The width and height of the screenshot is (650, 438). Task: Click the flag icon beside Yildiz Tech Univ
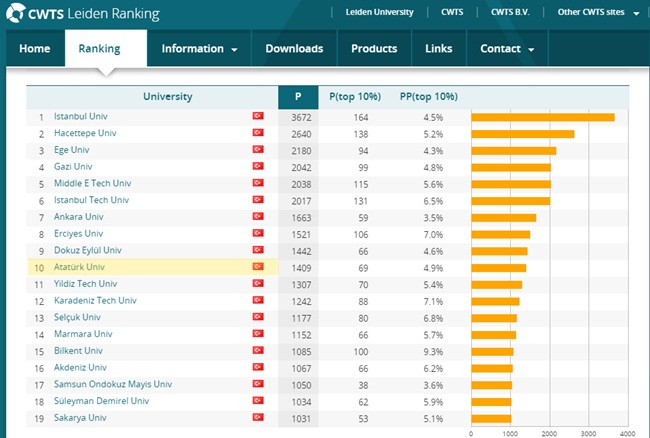[x=258, y=283]
